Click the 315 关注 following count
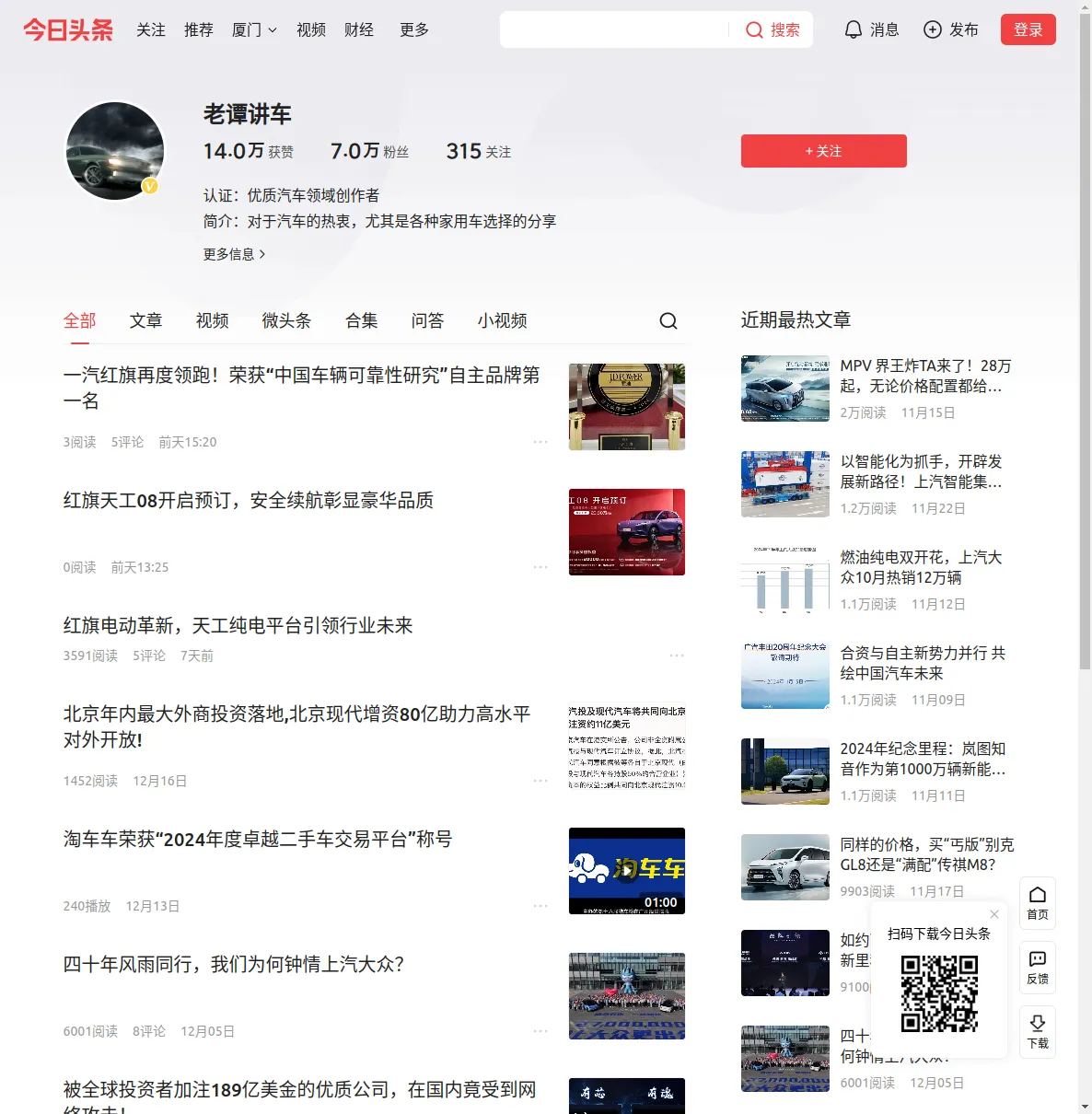 click(479, 151)
